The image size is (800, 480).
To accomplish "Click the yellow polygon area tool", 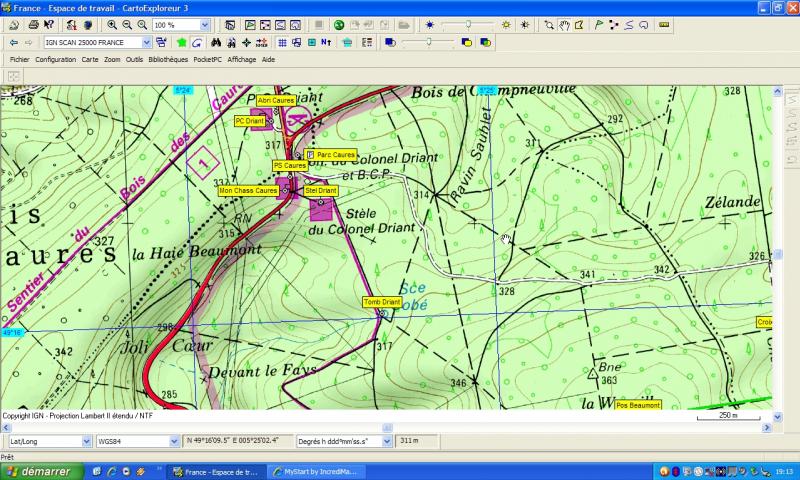I will coord(579,24).
